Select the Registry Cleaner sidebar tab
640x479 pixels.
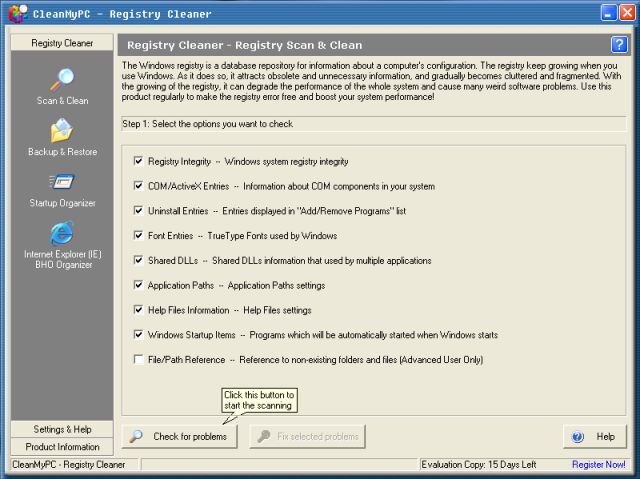click(x=62, y=43)
